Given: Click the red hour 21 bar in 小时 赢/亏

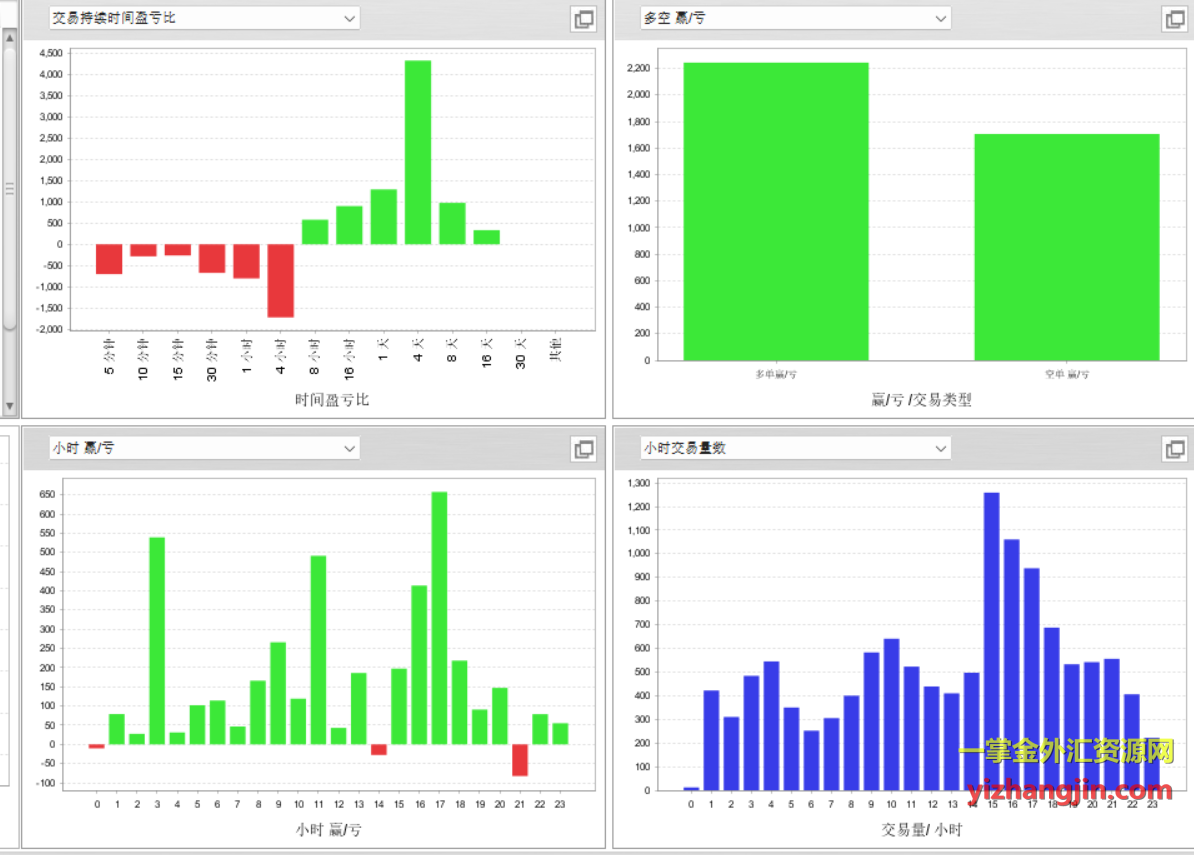Looking at the screenshot, I should [520, 759].
